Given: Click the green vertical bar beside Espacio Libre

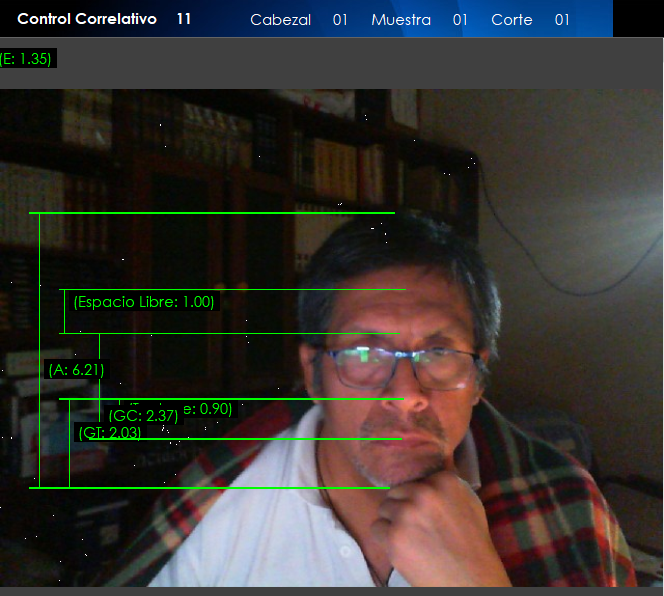Looking at the screenshot, I should (x=64, y=311).
